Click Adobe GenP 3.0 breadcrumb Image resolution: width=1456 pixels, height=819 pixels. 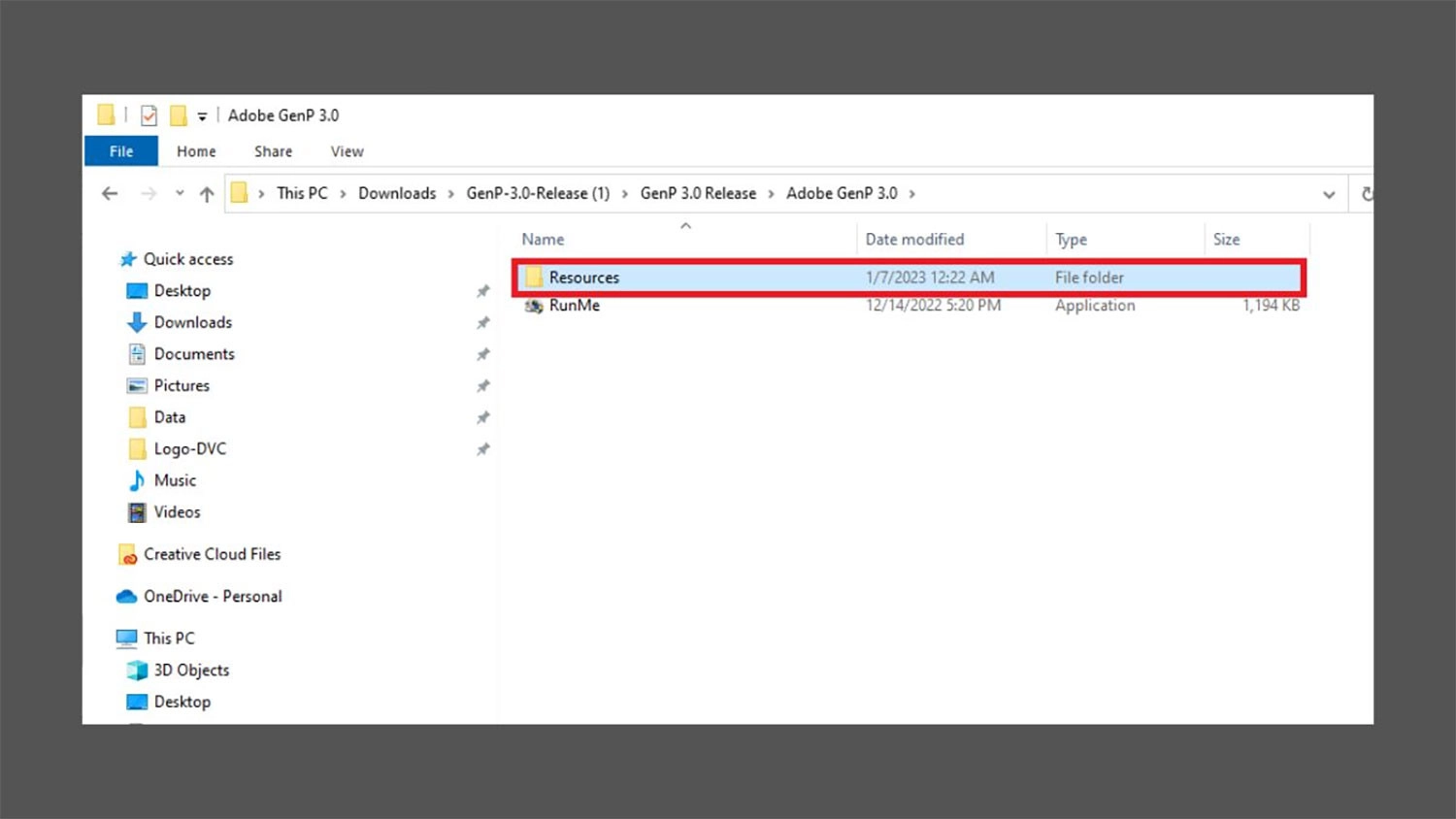point(842,193)
